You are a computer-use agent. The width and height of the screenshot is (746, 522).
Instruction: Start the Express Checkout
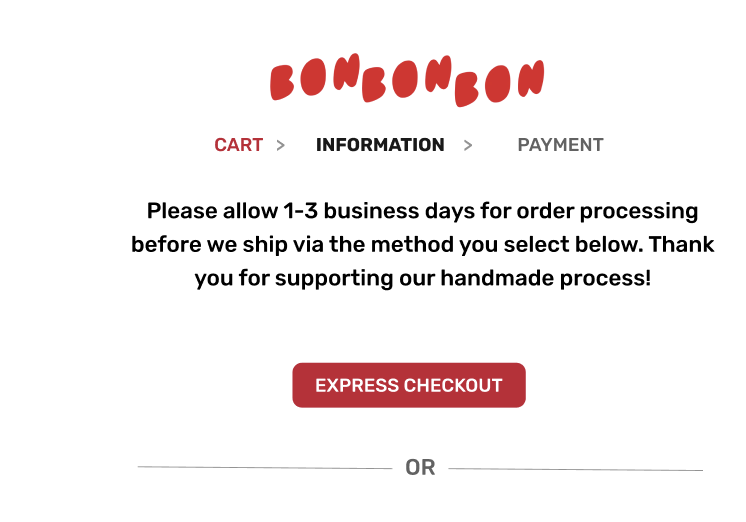tap(409, 385)
